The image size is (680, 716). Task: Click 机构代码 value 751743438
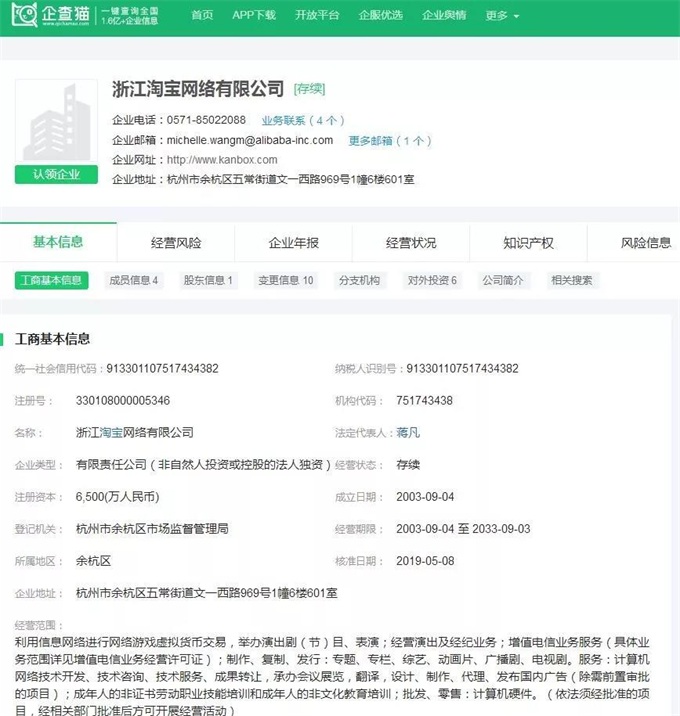tap(424, 400)
